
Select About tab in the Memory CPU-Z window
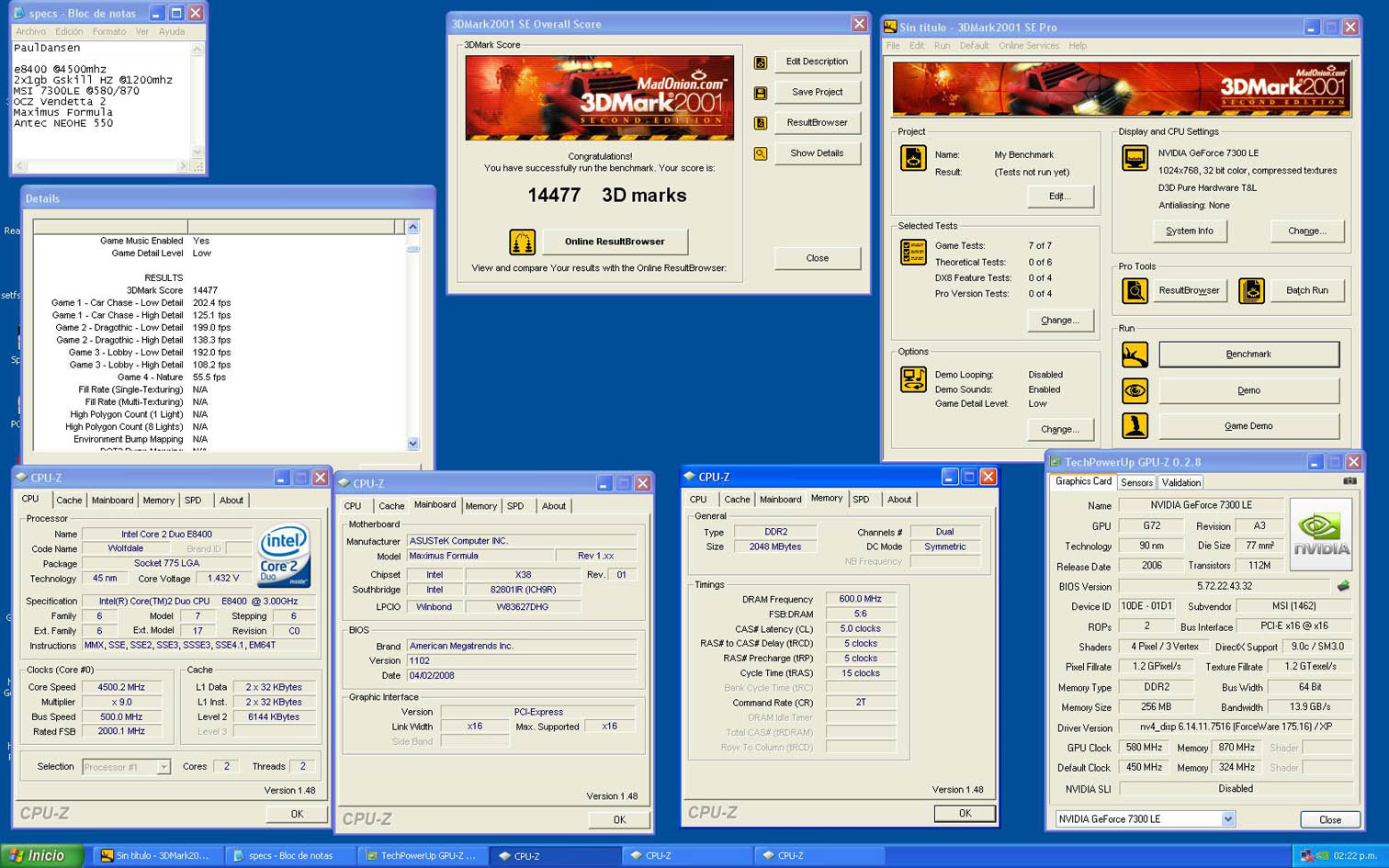tap(899, 500)
